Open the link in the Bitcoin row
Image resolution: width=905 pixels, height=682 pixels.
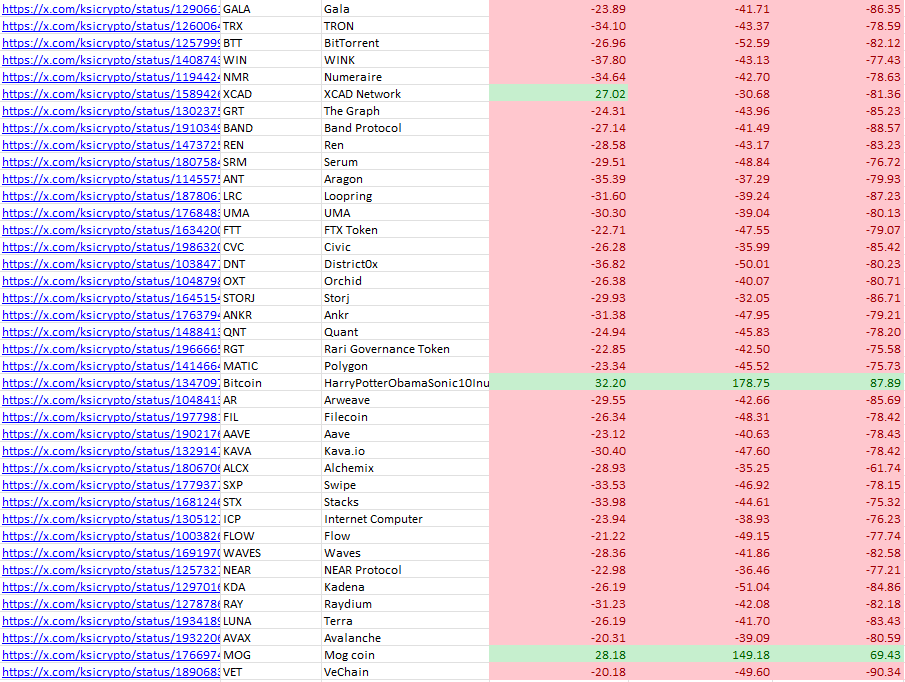(x=111, y=383)
